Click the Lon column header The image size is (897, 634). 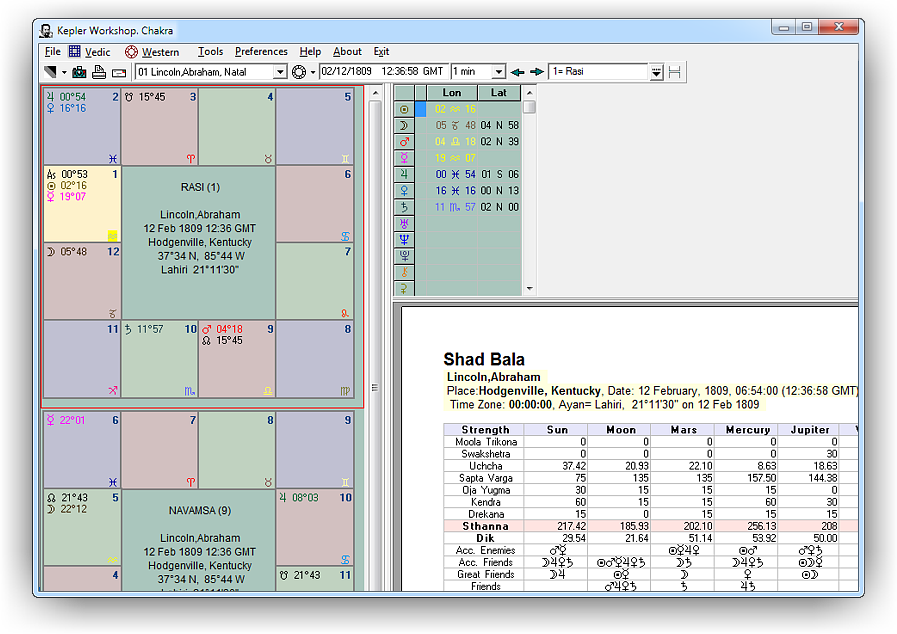coord(452,93)
